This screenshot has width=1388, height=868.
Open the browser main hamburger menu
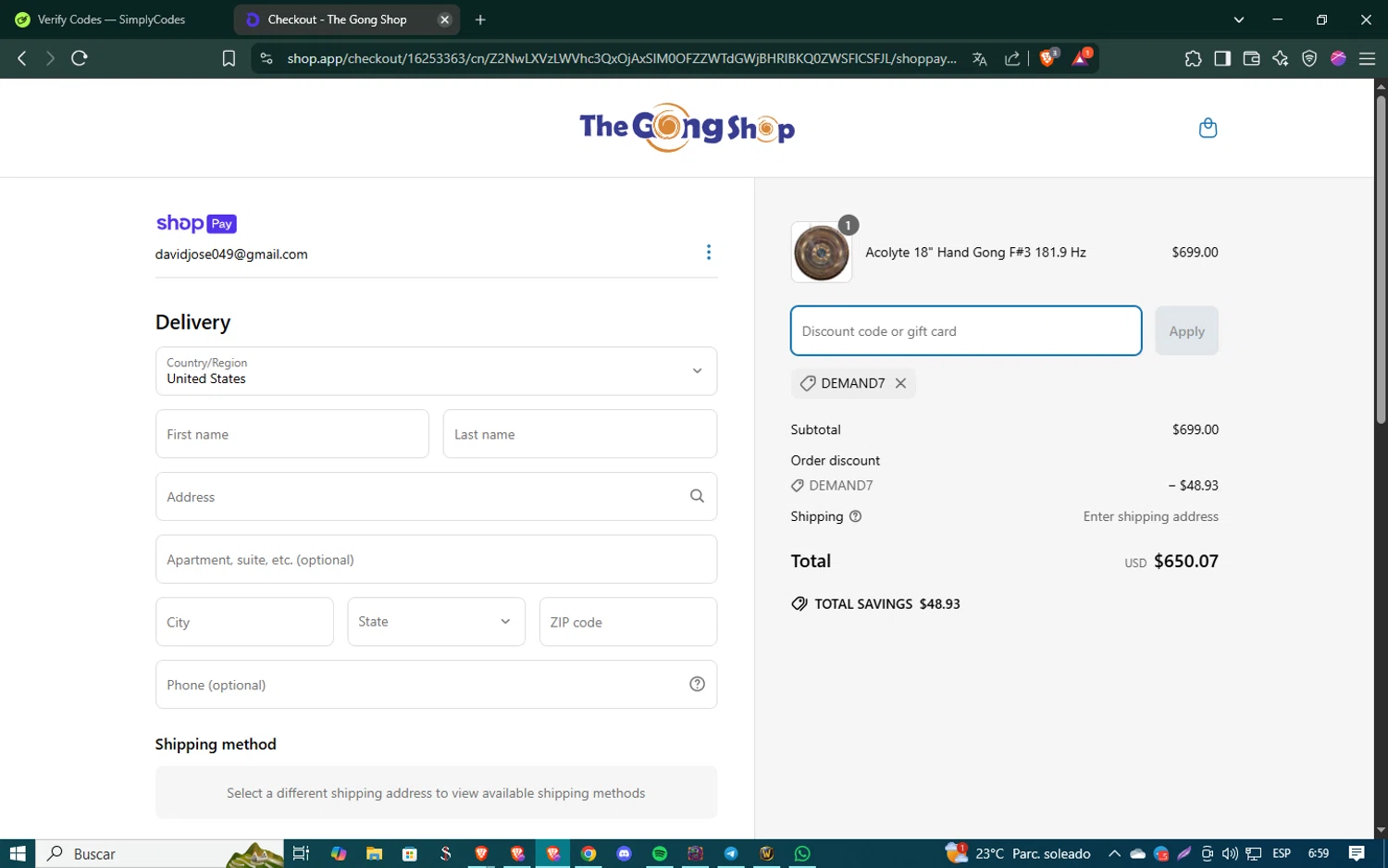[x=1367, y=58]
